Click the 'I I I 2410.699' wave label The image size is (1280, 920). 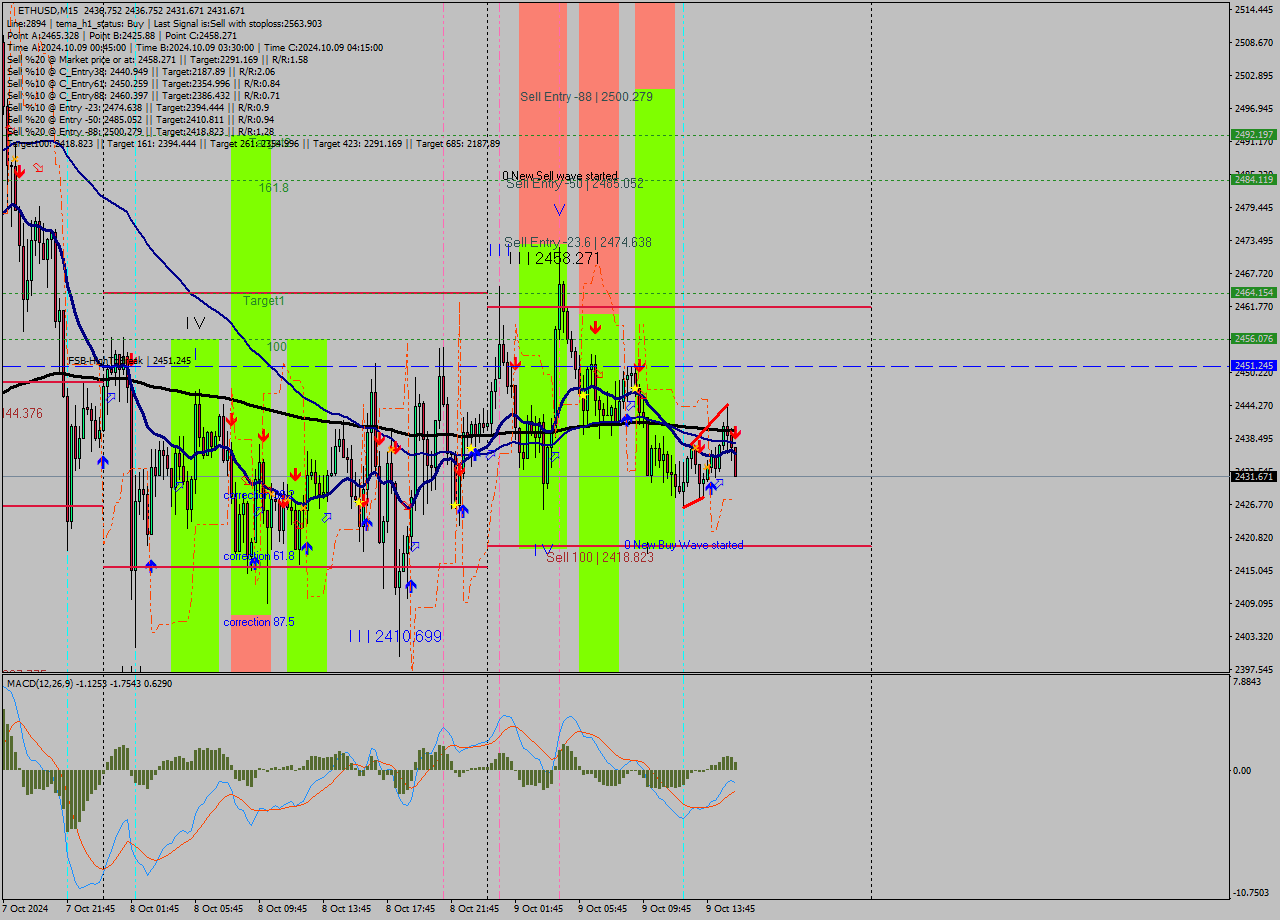395,636
